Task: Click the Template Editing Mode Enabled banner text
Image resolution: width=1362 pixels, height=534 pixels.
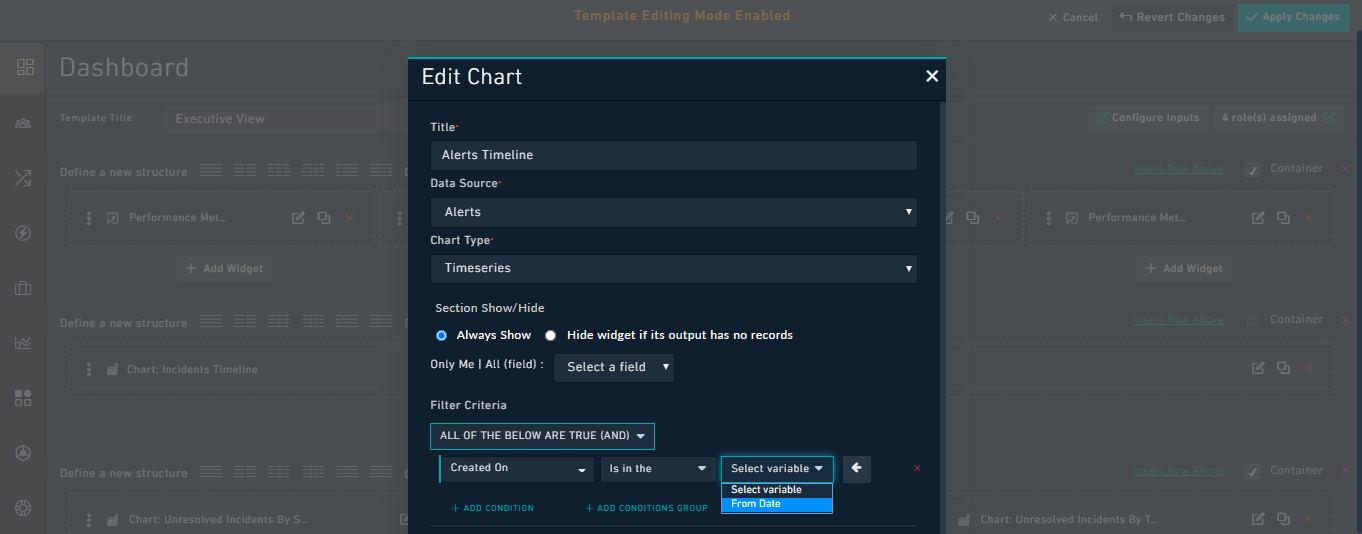Action: [682, 16]
